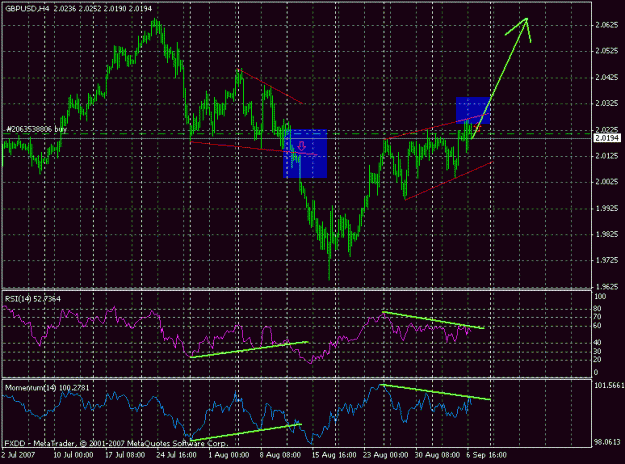The image size is (625, 464).
Task: Click the 1.9825 price axis label
Action: pos(606,234)
